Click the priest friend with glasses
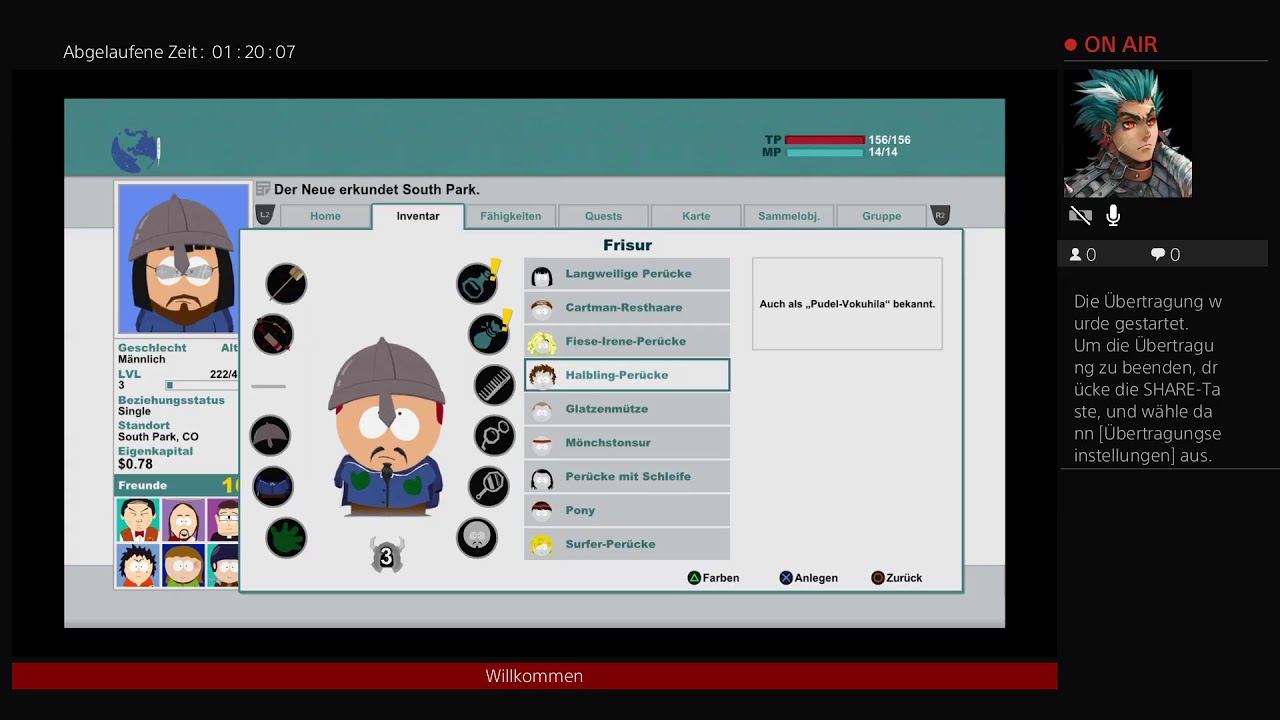 coord(224,520)
